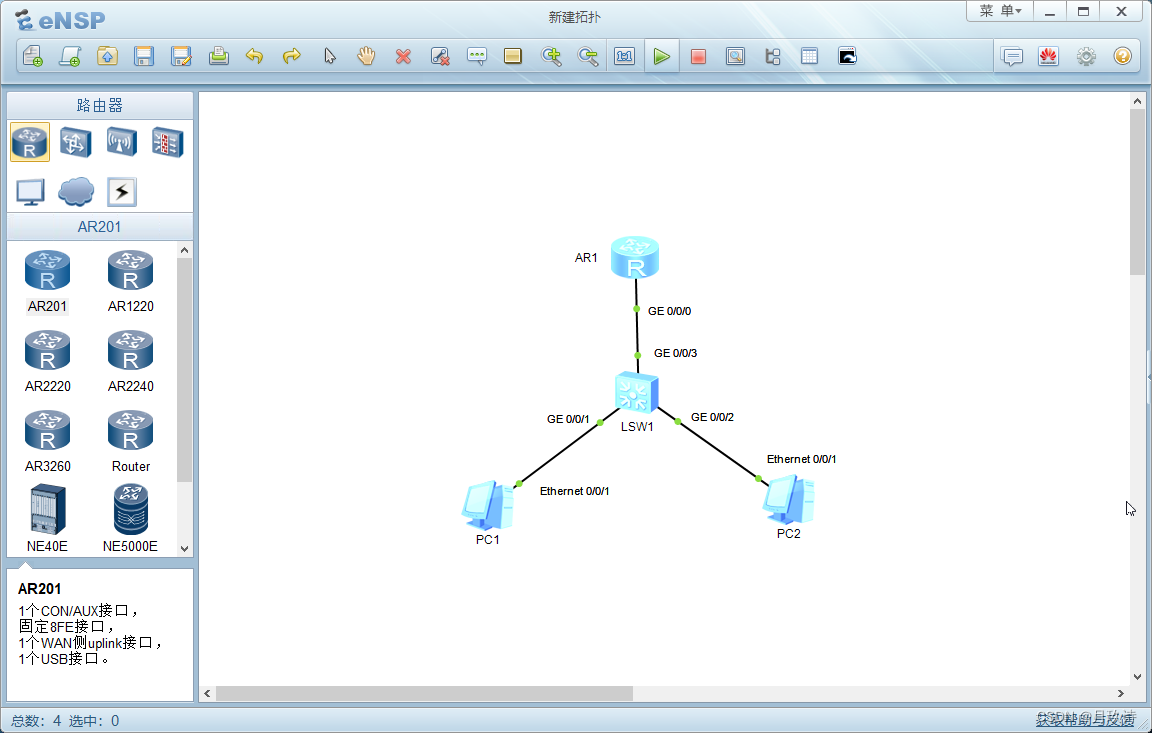Select the Switch device category
Viewport: 1152px width, 733px height.
[x=76, y=142]
